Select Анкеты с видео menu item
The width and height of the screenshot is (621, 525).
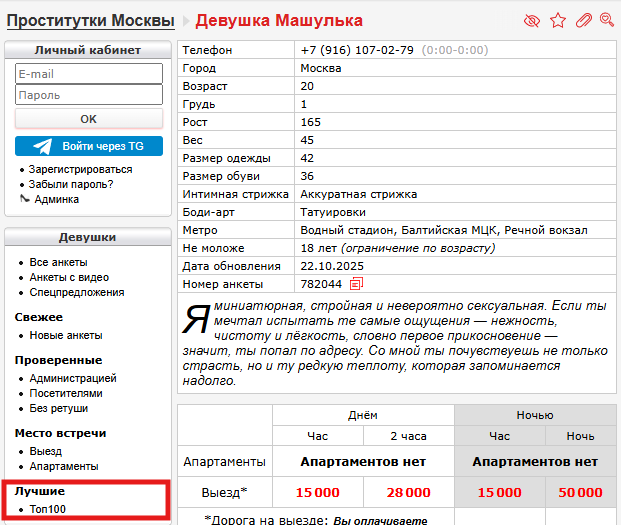pyautogui.click(x=69, y=277)
